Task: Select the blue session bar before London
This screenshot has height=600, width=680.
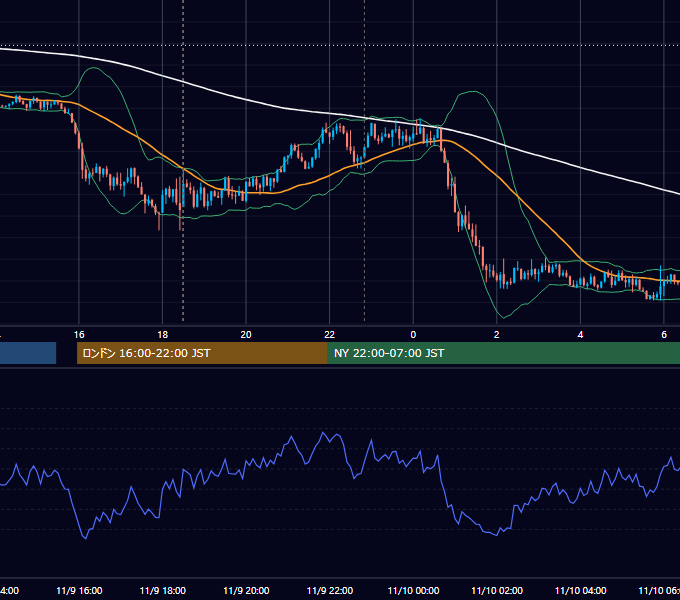Action: point(28,353)
